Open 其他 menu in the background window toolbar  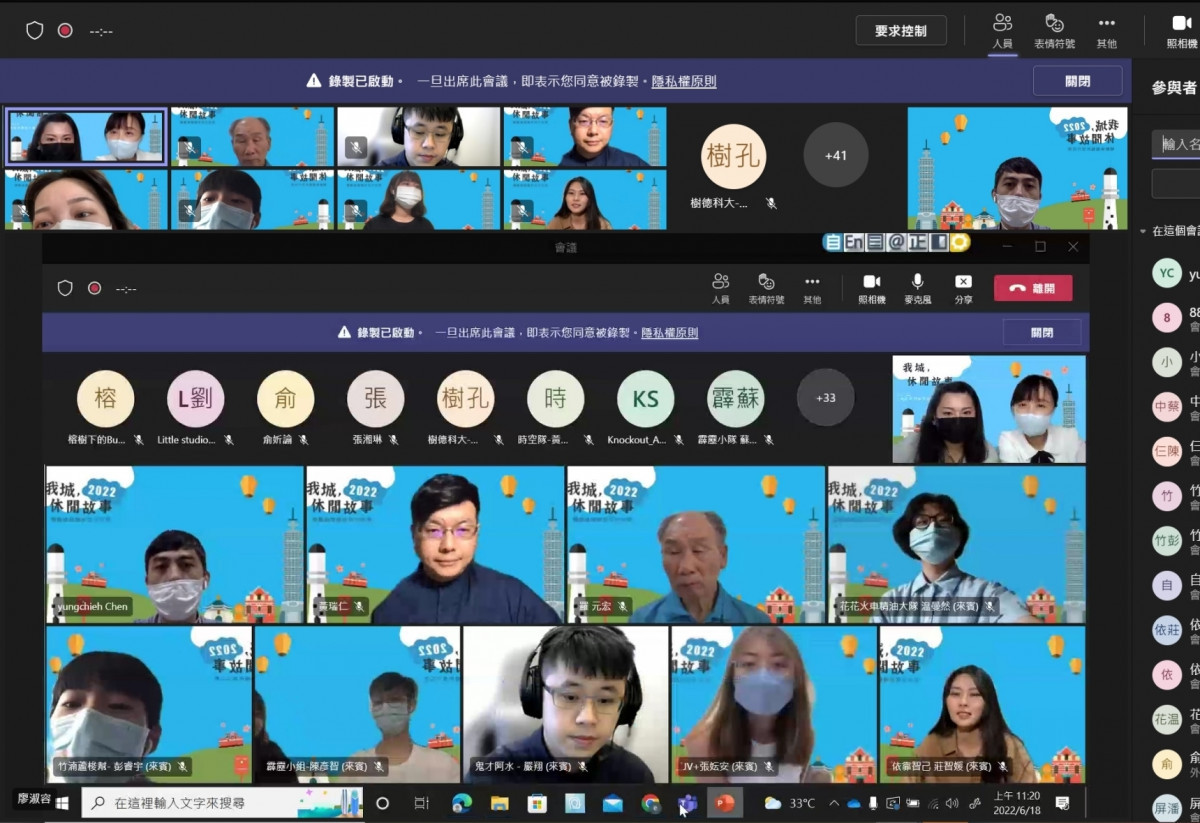point(1106,30)
